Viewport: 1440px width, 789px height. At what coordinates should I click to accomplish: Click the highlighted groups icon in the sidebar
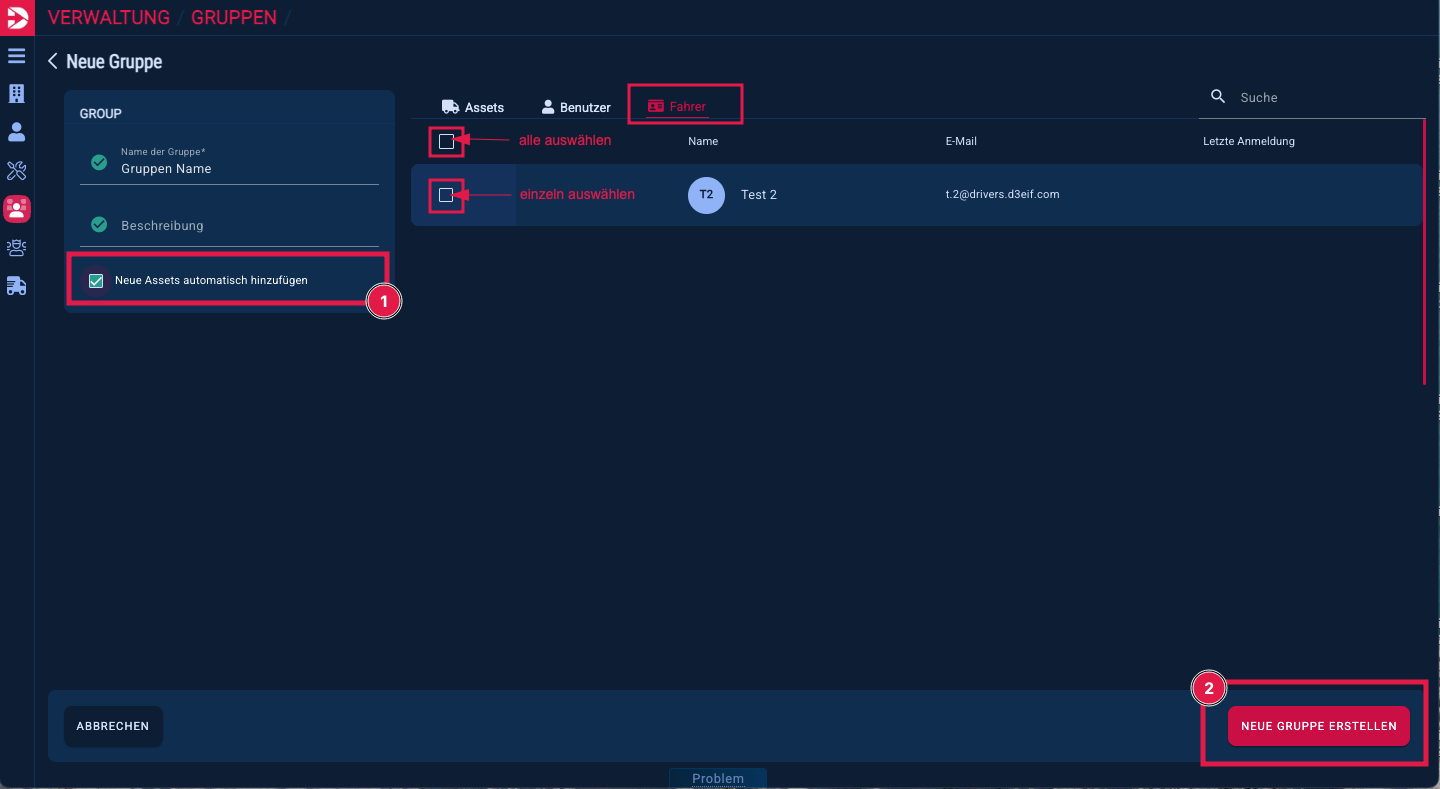(17, 209)
